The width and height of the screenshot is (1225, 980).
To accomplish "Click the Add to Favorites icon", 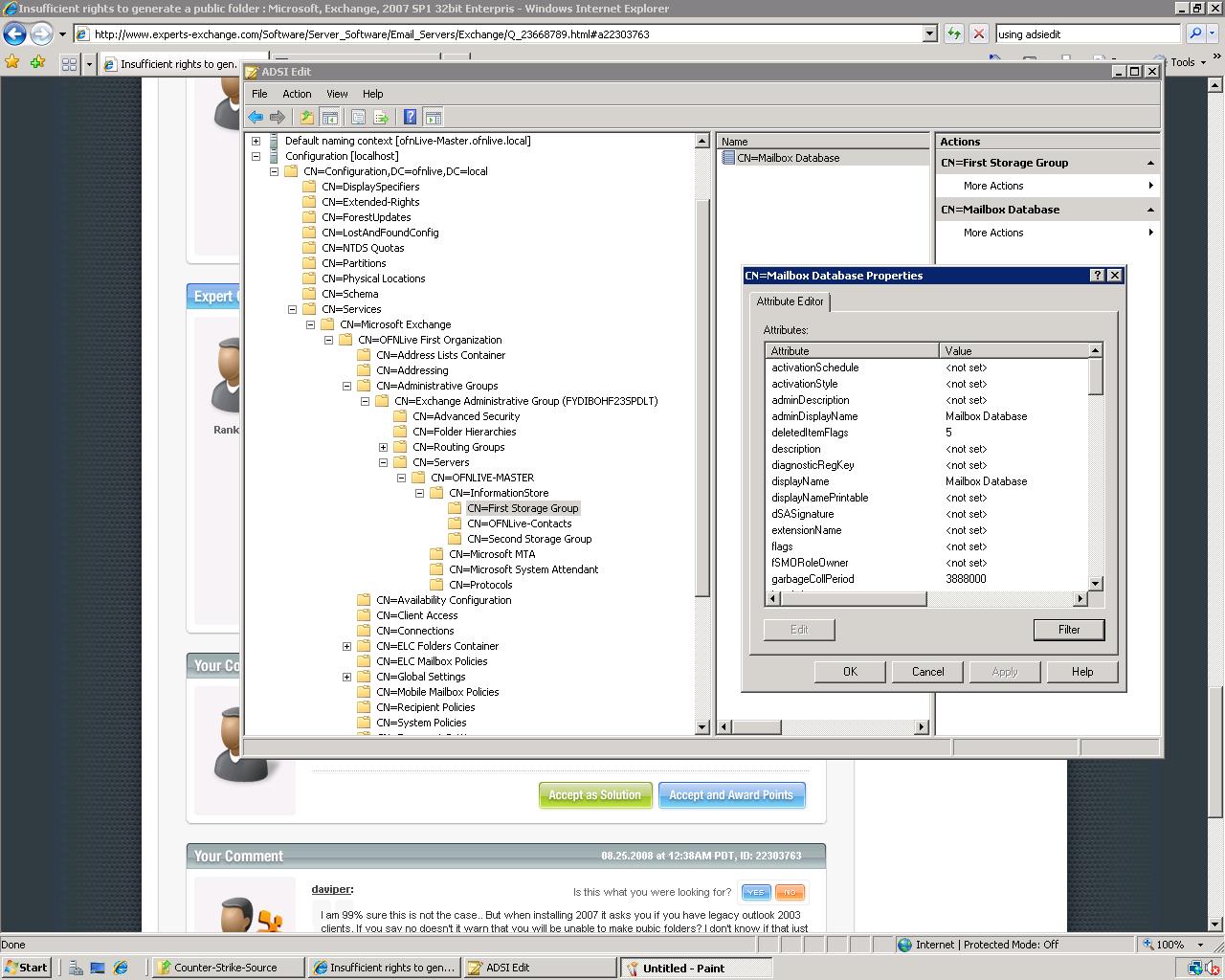I will [37, 62].
